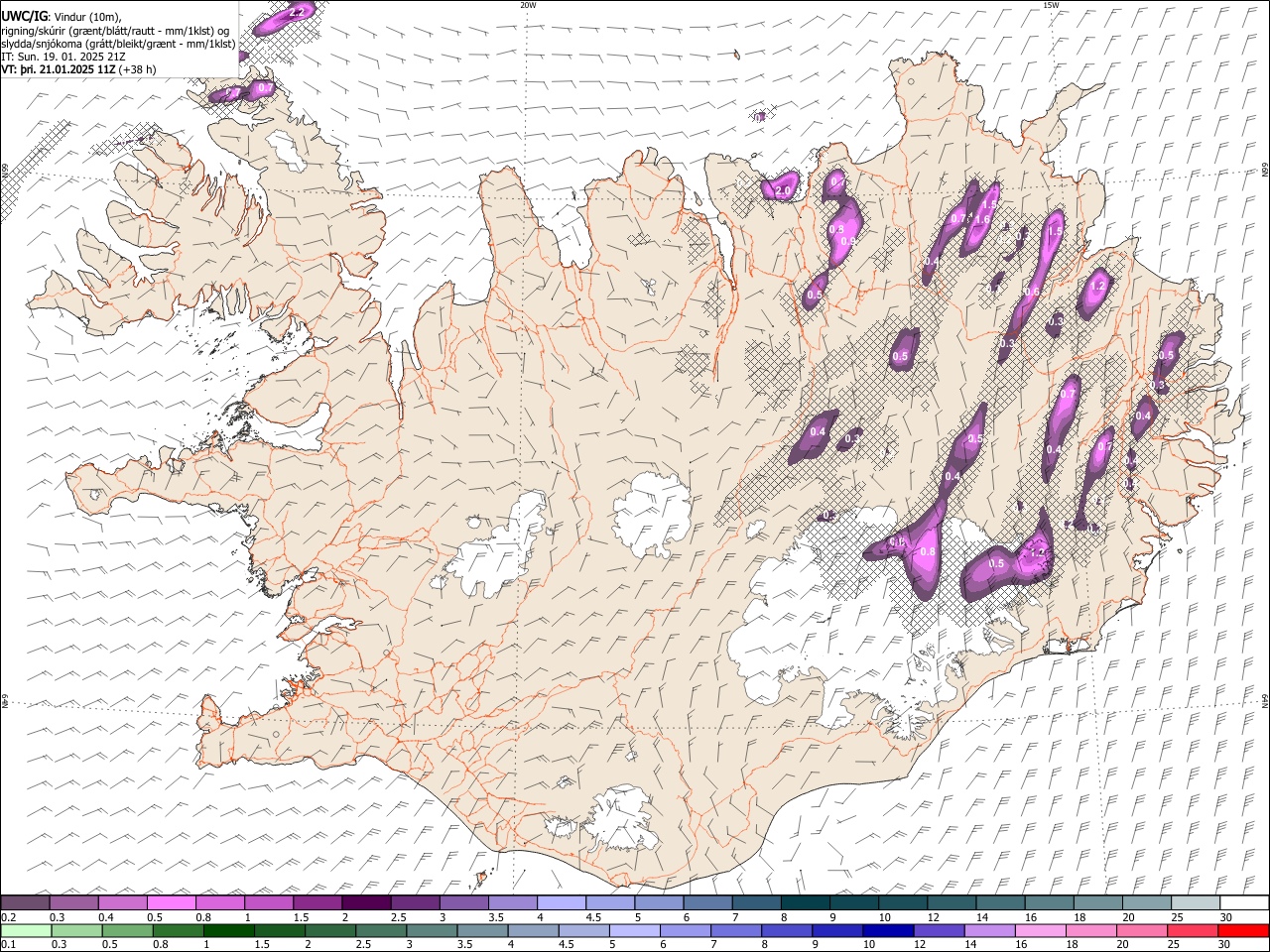This screenshot has width=1270, height=952.
Task: Click upper legend dark teal swatch between 8 and 9
Action: click(805, 902)
